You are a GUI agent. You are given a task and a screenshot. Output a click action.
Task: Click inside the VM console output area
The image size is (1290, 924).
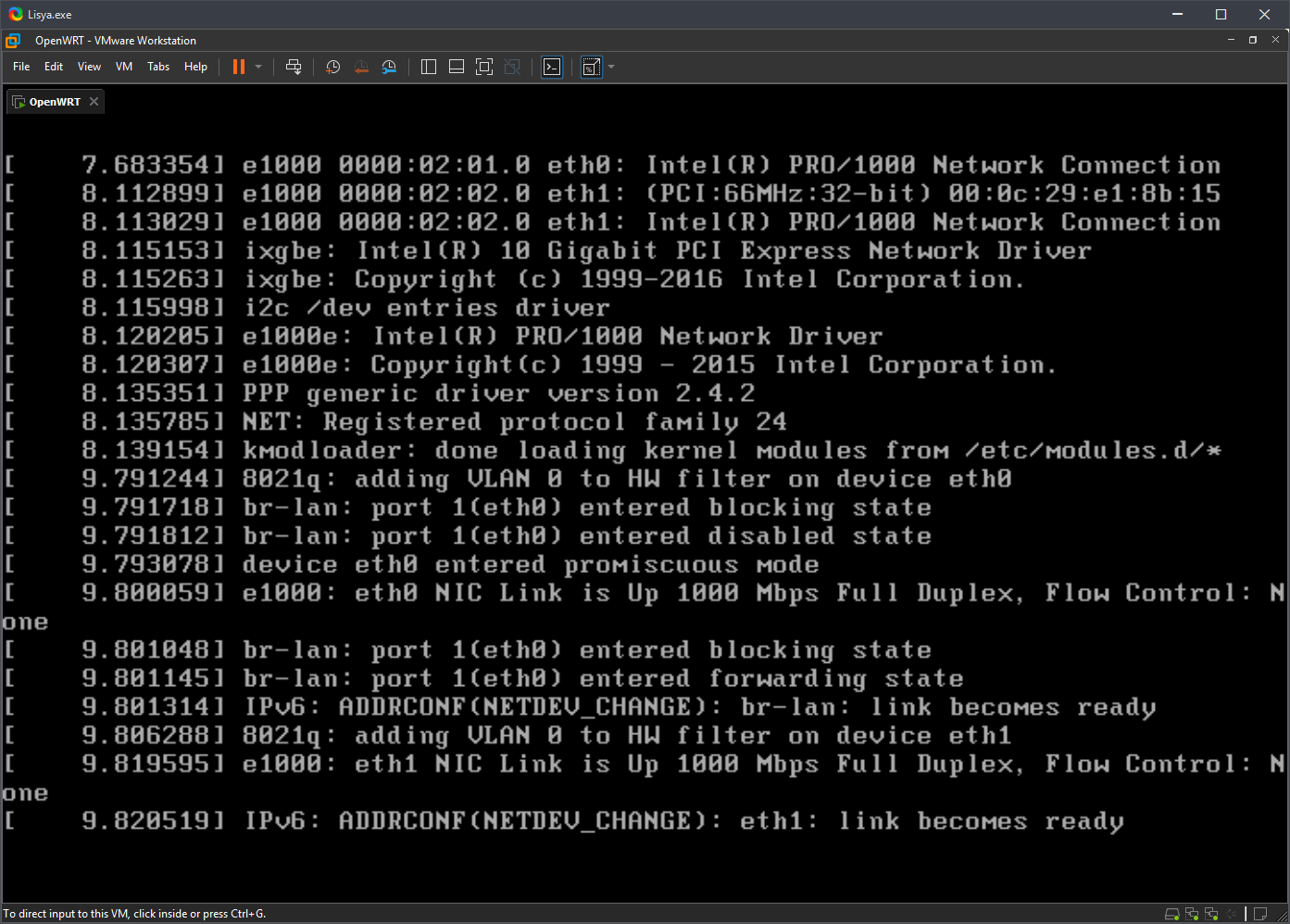click(x=645, y=507)
